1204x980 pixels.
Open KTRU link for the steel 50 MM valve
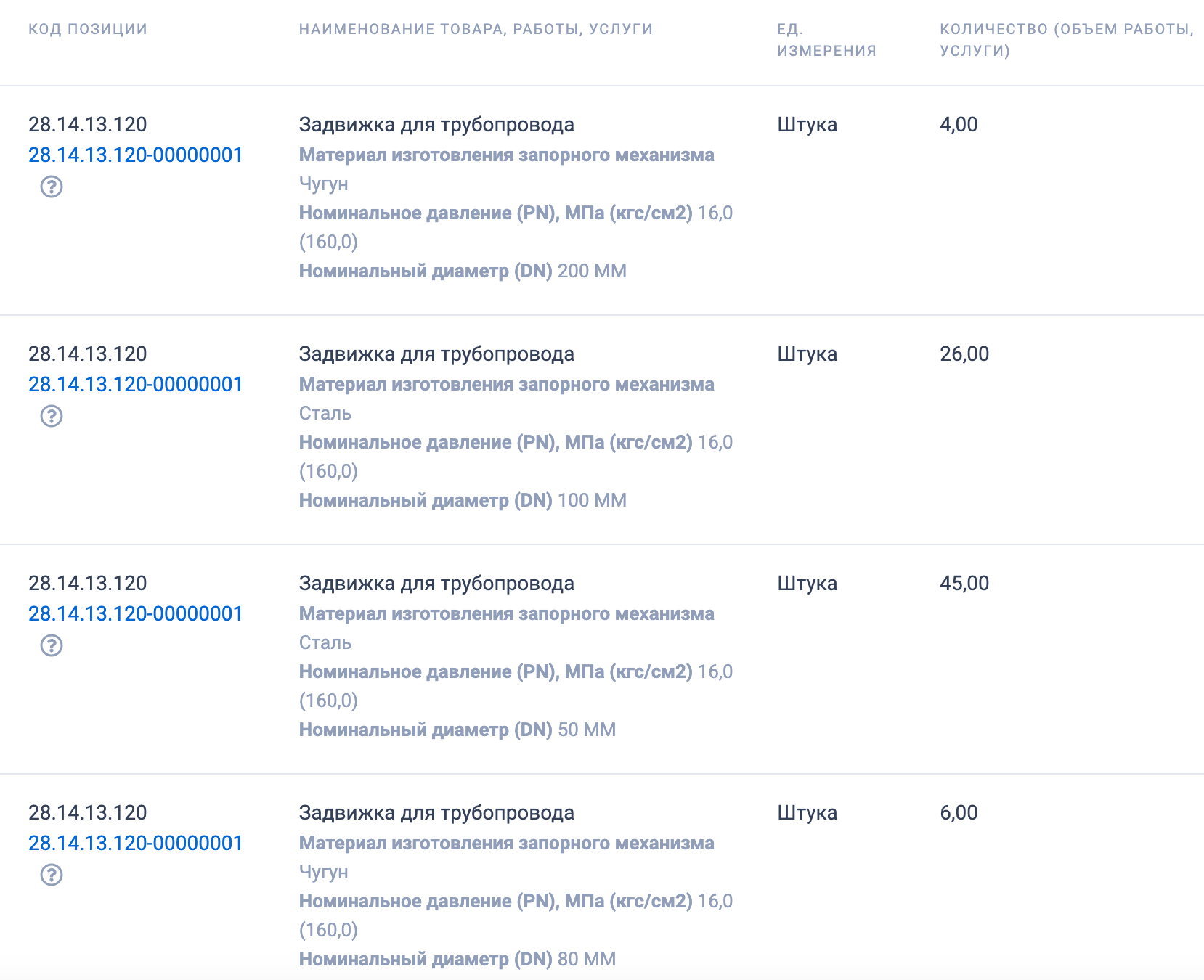(x=135, y=613)
